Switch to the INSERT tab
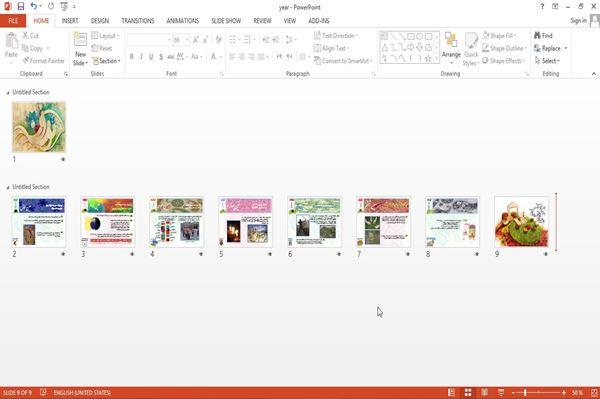The height and width of the screenshot is (399, 600). [70, 21]
